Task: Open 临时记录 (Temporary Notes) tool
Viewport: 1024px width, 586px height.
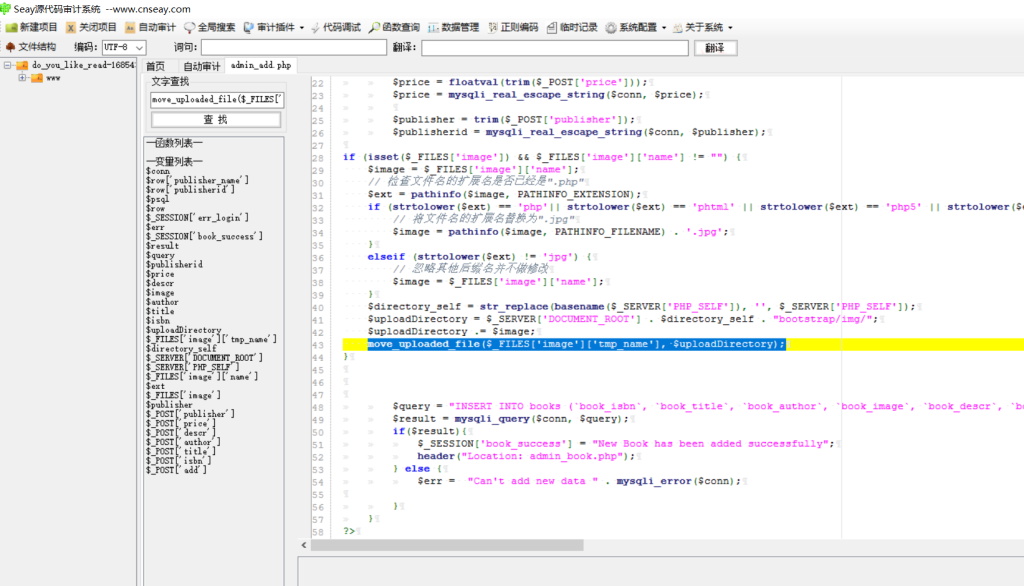Action: (552, 27)
